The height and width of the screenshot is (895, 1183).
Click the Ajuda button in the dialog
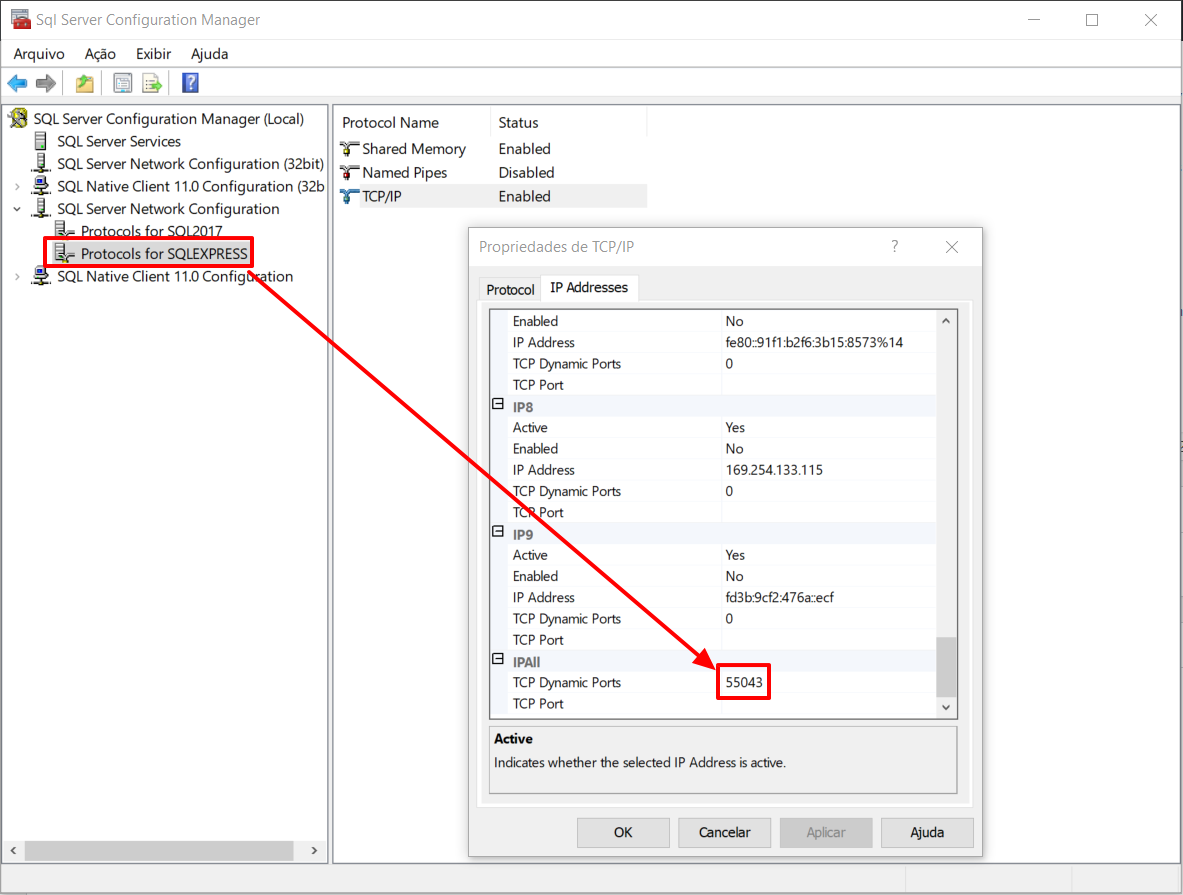click(x=927, y=832)
